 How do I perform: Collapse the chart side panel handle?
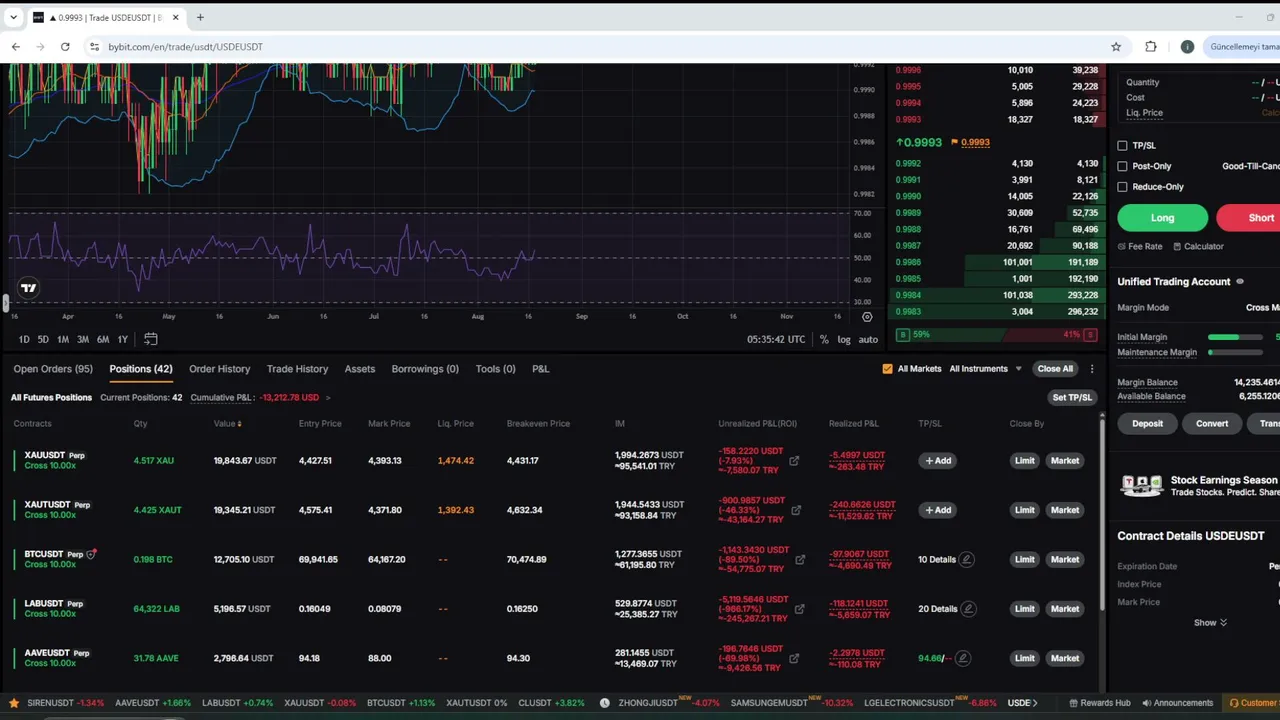pyautogui.click(x=4, y=302)
